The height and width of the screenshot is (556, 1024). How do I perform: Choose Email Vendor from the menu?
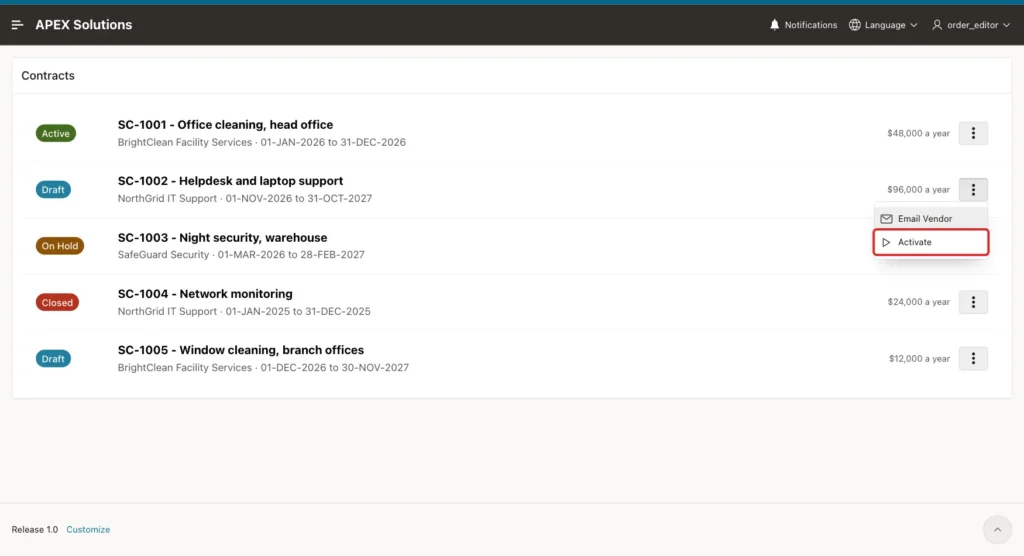click(x=931, y=219)
